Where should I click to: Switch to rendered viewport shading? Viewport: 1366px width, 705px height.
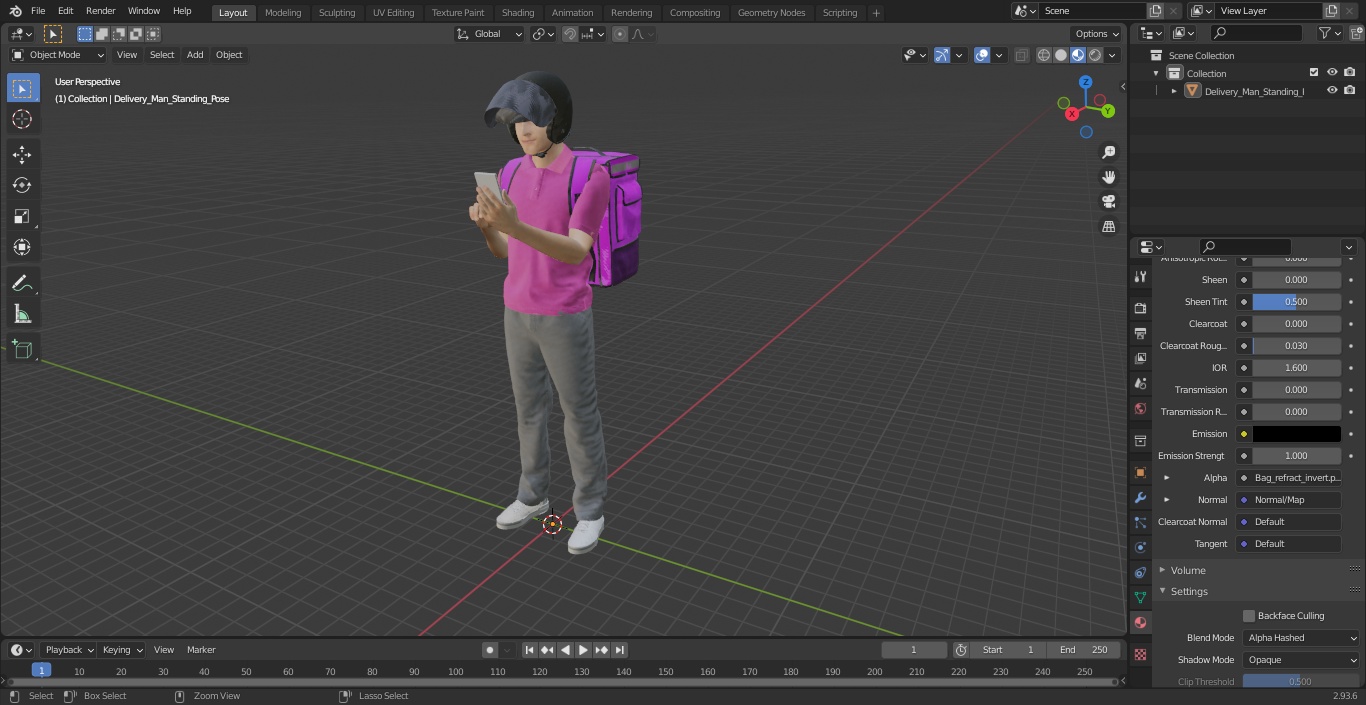click(1095, 55)
